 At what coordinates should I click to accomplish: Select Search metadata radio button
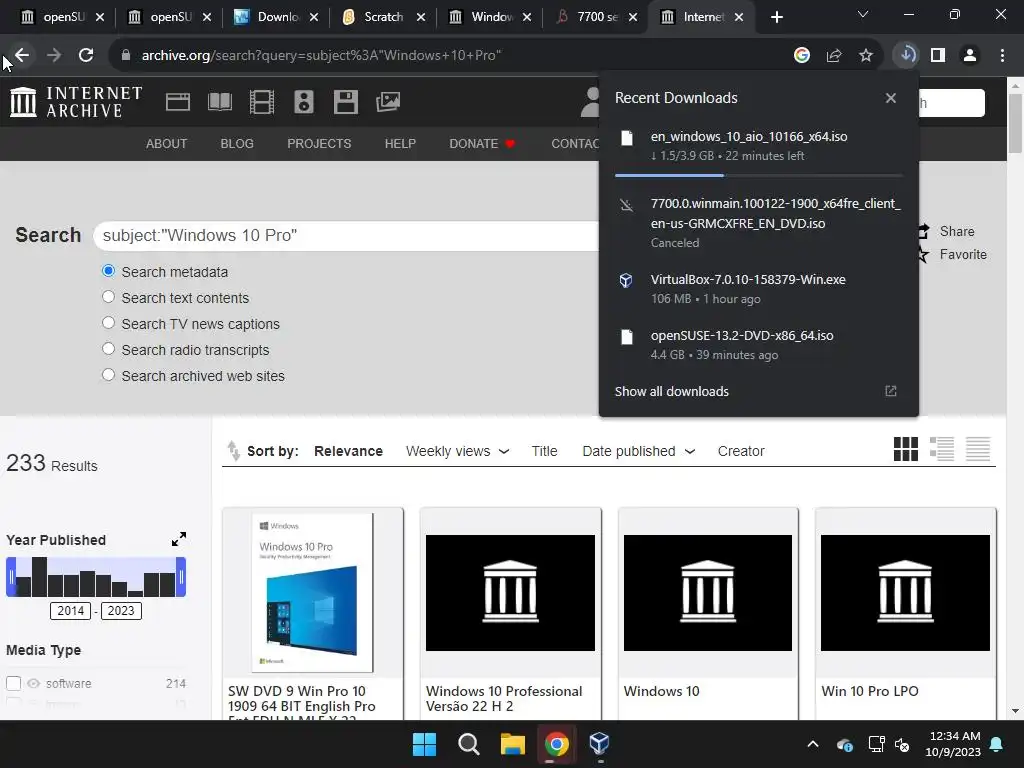coord(108,271)
